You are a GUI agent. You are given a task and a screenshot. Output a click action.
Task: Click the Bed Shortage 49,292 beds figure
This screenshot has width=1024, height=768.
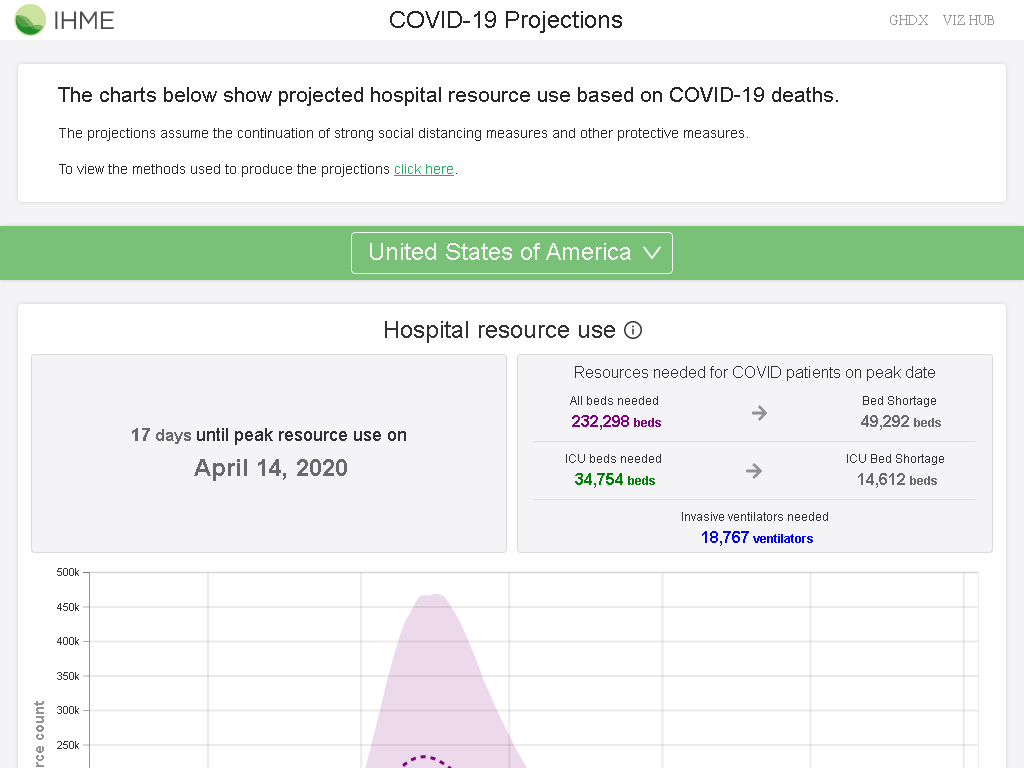(901, 421)
